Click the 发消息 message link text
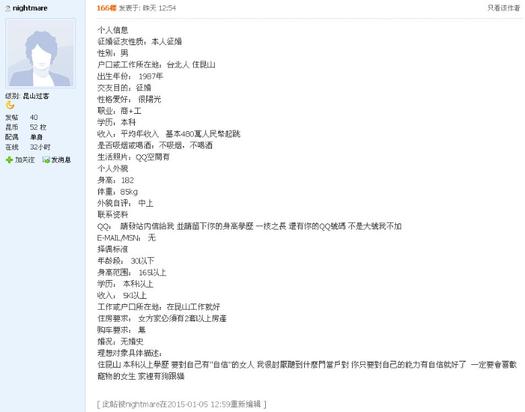This screenshot has height=412, width=525. pyautogui.click(x=61, y=160)
